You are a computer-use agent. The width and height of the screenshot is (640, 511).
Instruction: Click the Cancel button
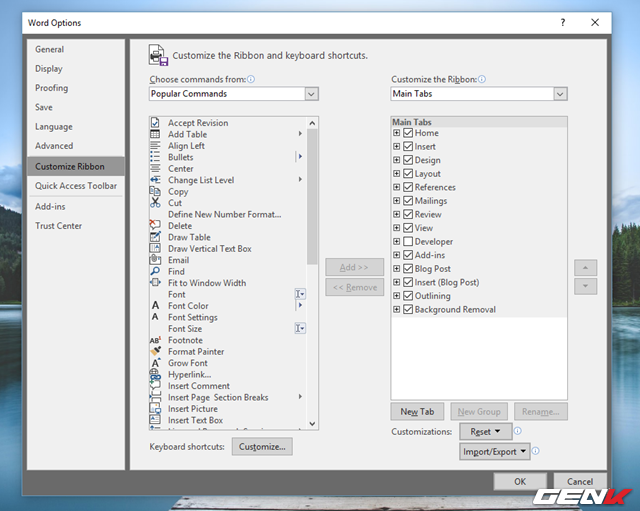tap(580, 482)
